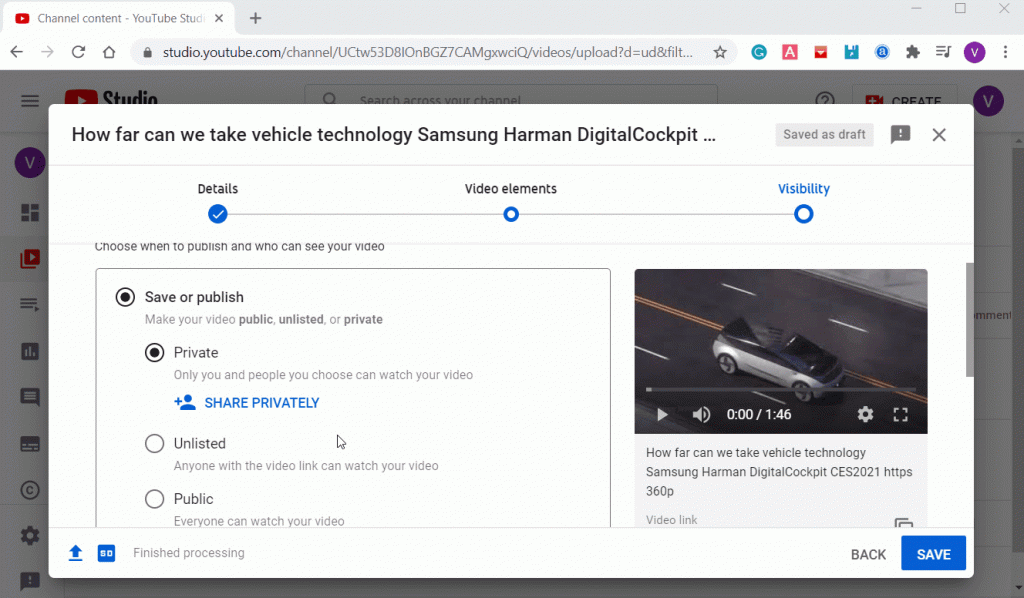1024x598 pixels.
Task: Open the browser home page
Action: coord(109,52)
